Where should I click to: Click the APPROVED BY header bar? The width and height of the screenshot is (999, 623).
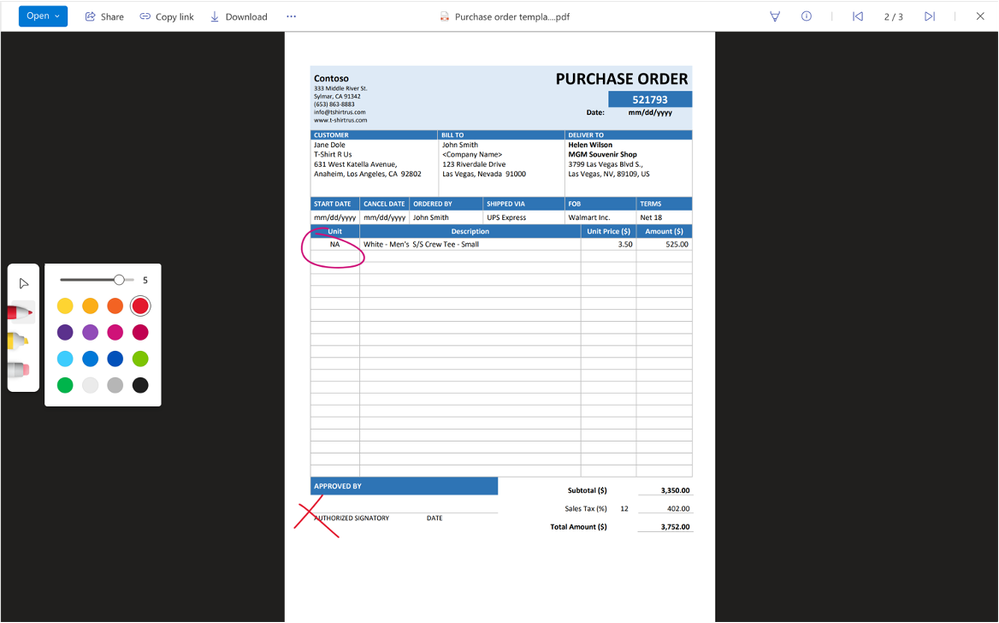click(x=404, y=486)
